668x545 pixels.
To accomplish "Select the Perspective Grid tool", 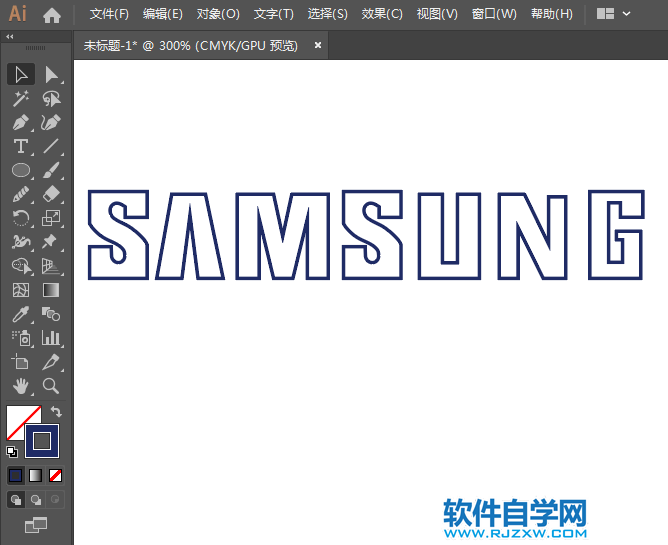I will 52,266.
